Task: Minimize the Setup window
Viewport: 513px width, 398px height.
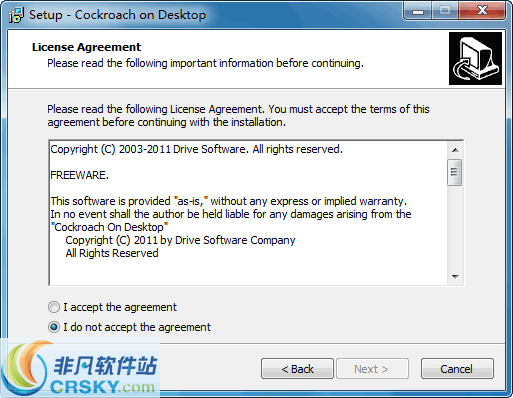Action: point(418,11)
